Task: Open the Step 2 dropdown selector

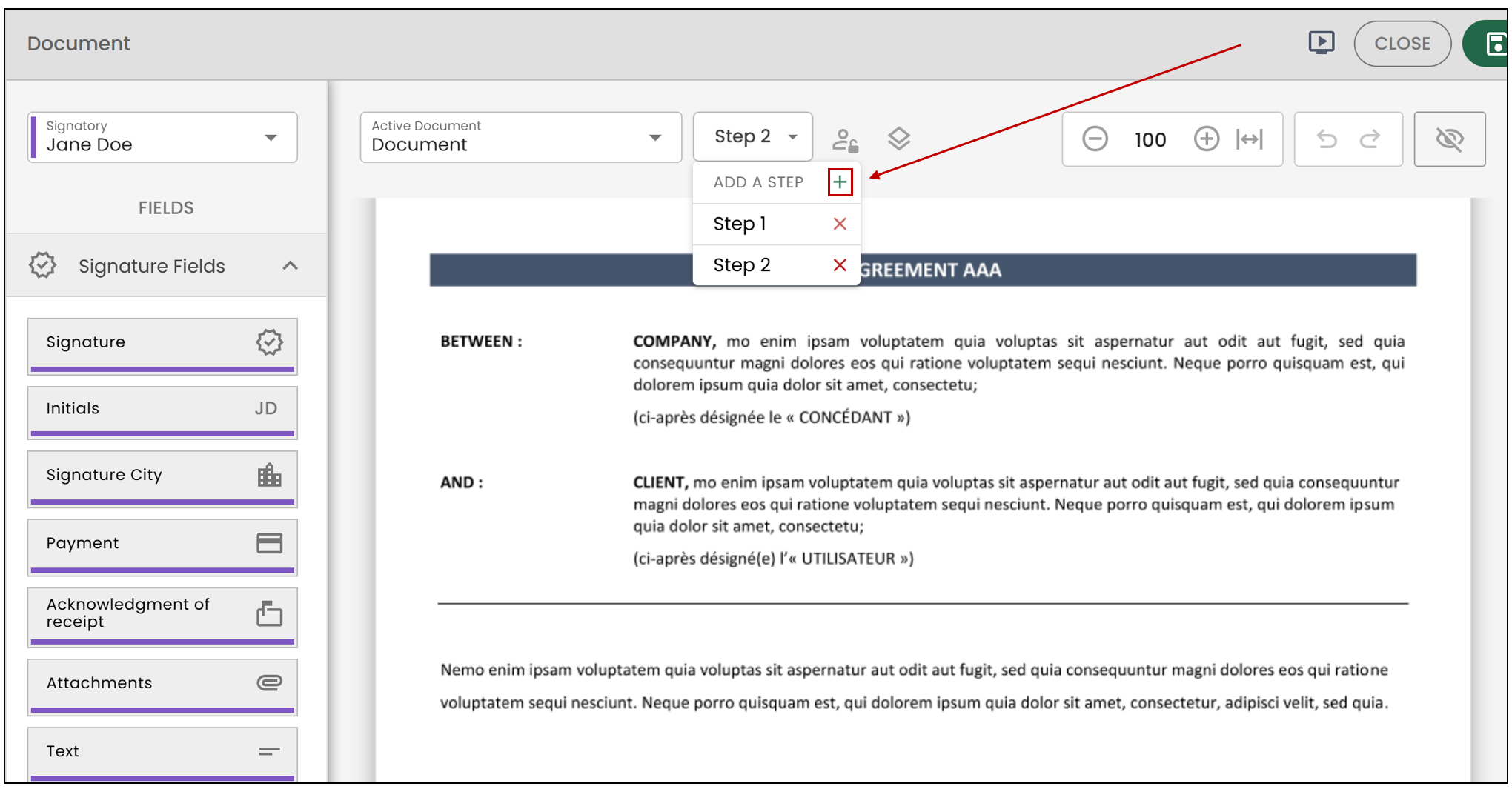Action: click(x=753, y=137)
